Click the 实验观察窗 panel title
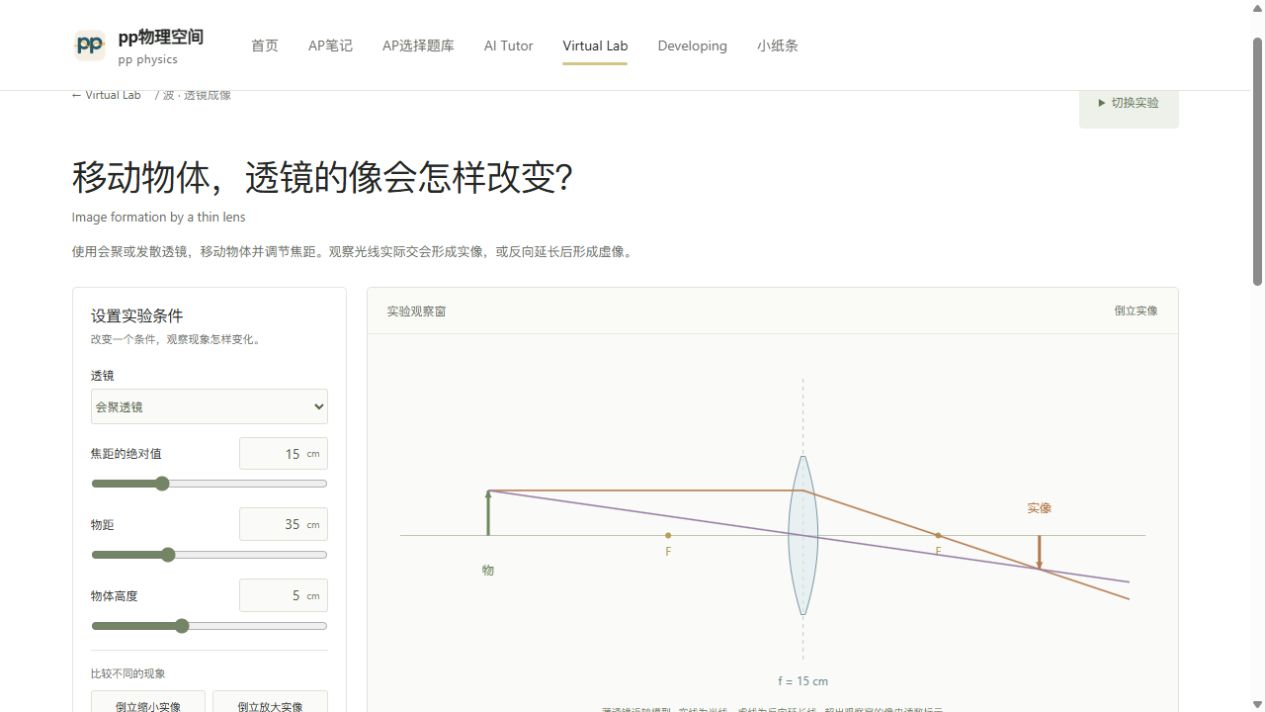The image size is (1265, 712). (x=416, y=311)
